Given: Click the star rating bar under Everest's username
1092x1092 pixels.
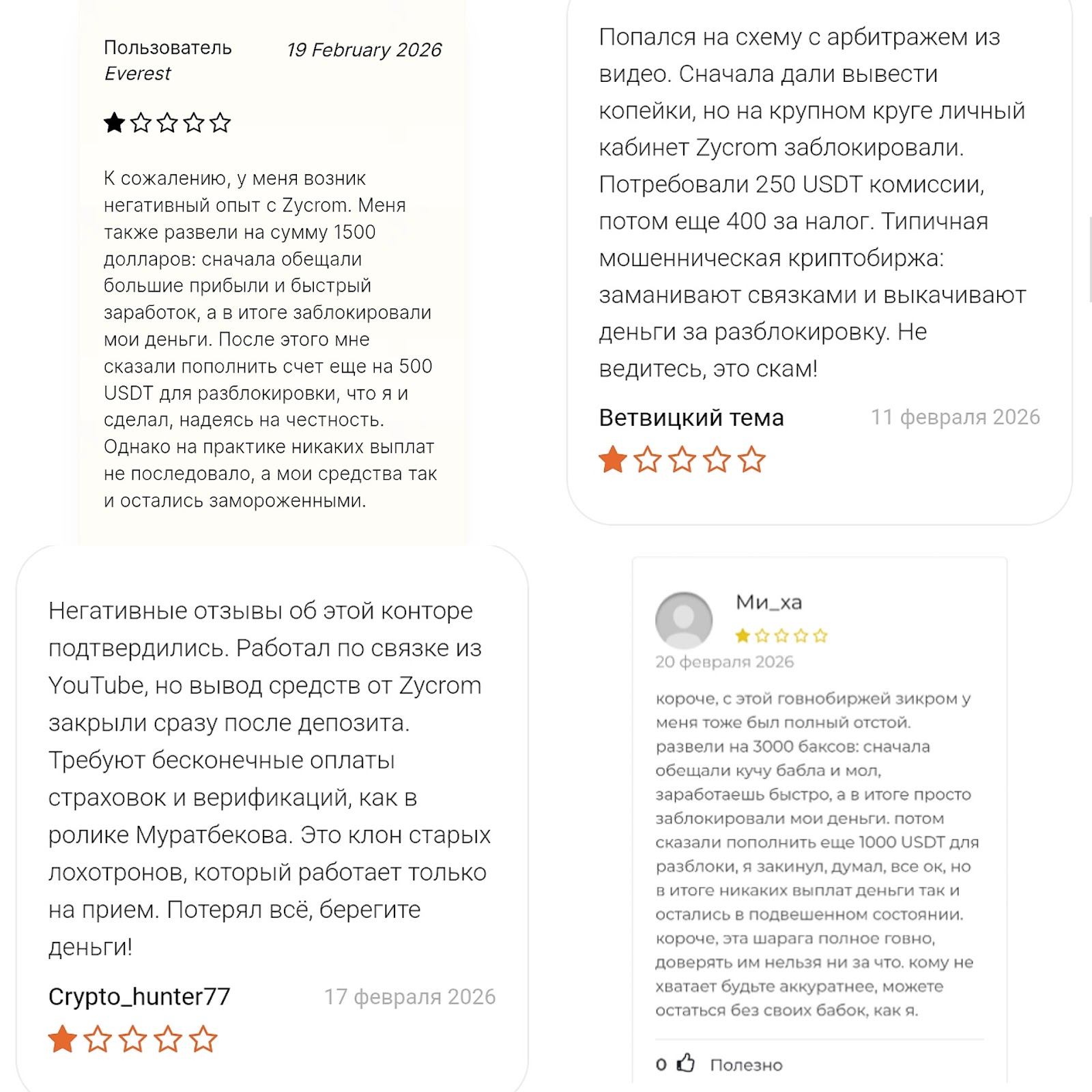Looking at the screenshot, I should point(168,123).
